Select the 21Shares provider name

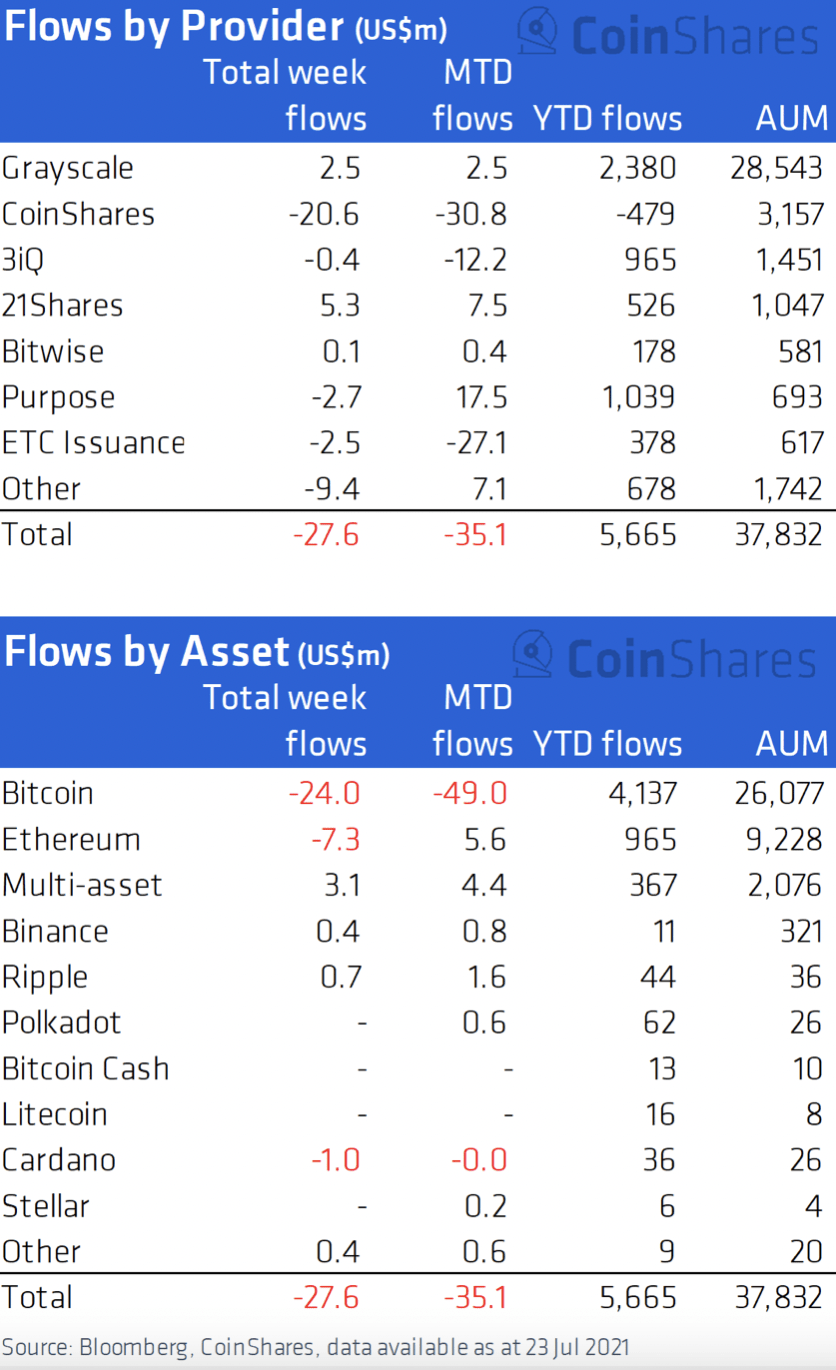(63, 305)
